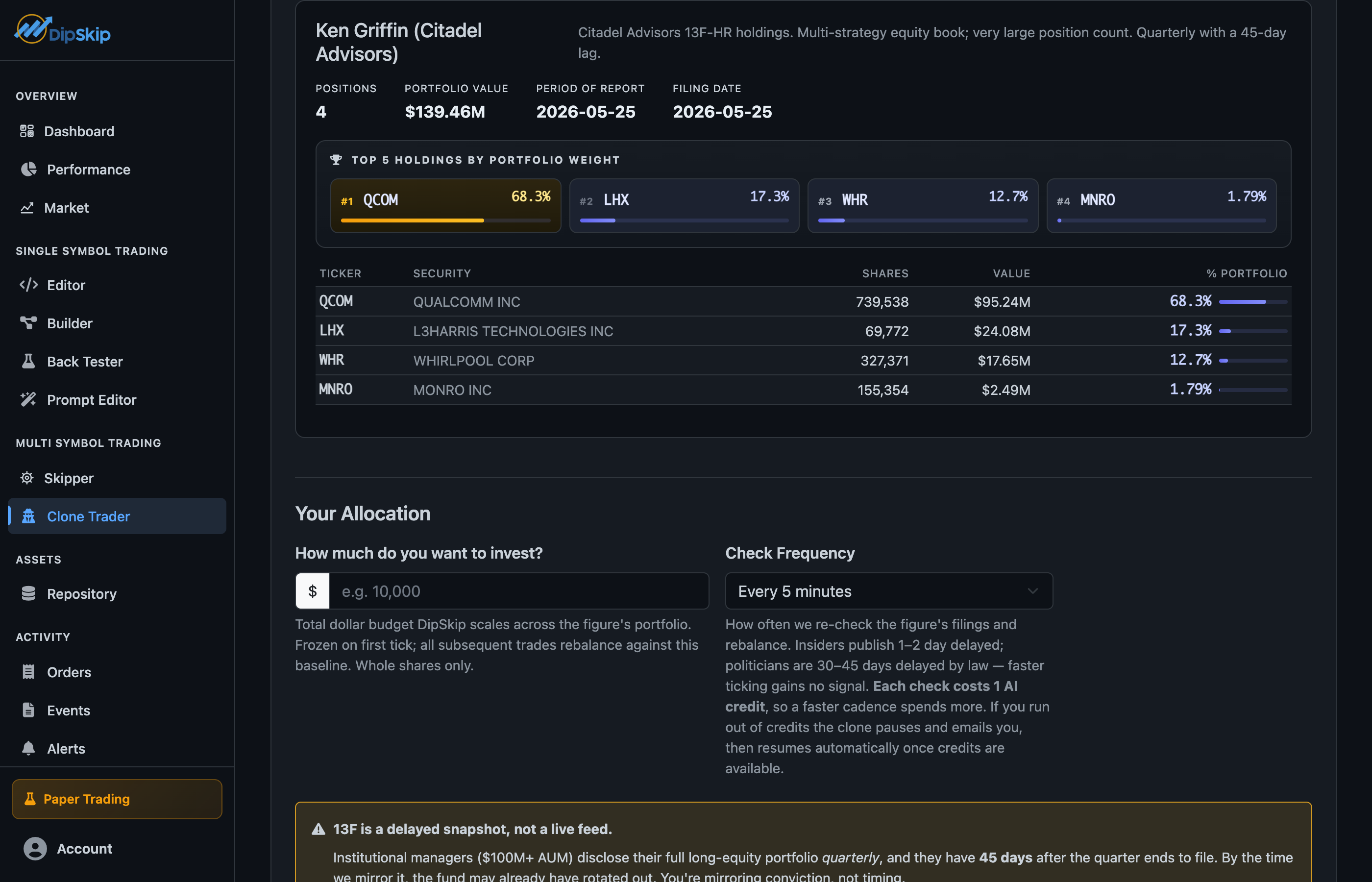Click the Paper Trading flask icon

click(30, 798)
